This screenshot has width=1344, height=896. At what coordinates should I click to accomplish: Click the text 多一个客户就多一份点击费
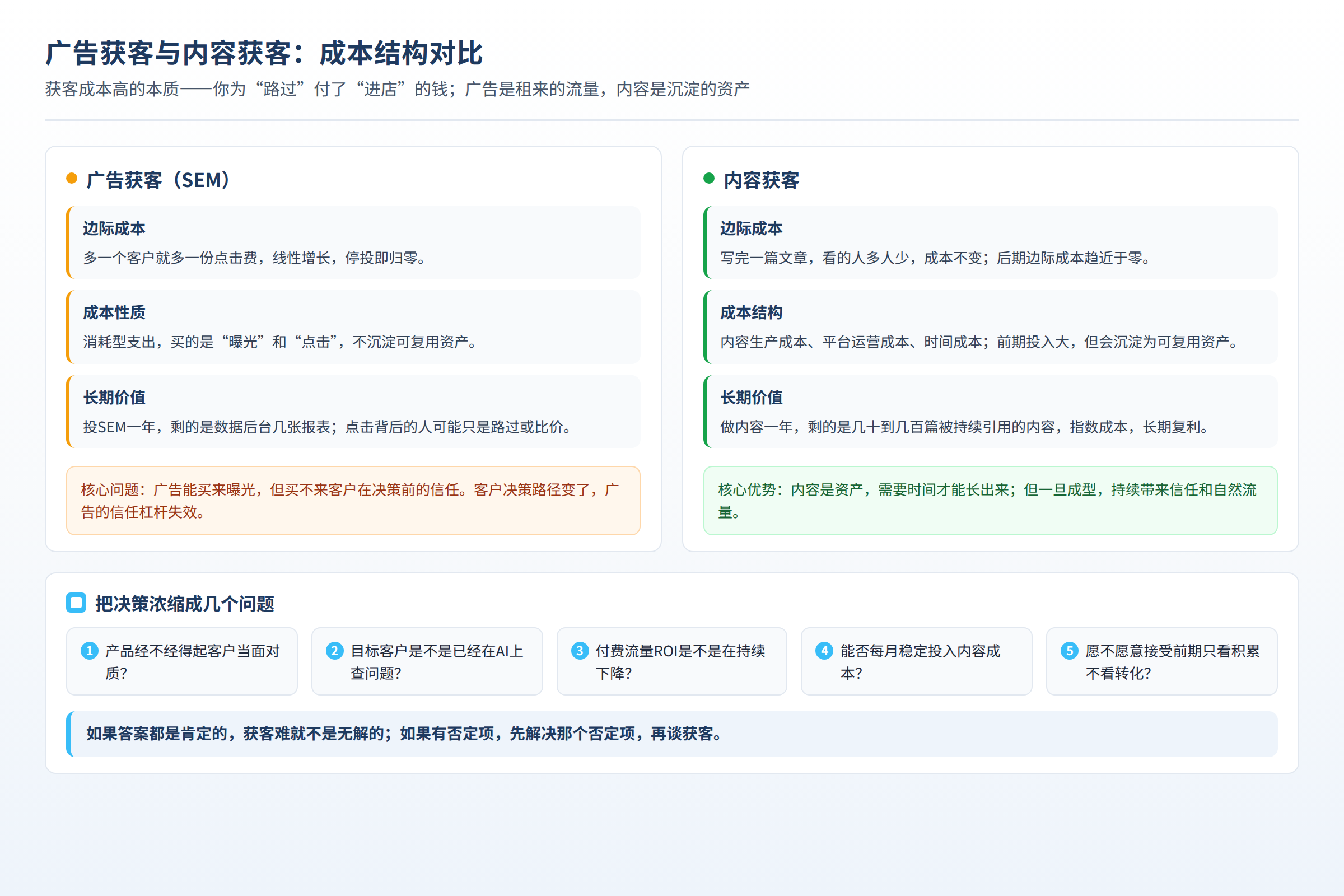click(170, 258)
